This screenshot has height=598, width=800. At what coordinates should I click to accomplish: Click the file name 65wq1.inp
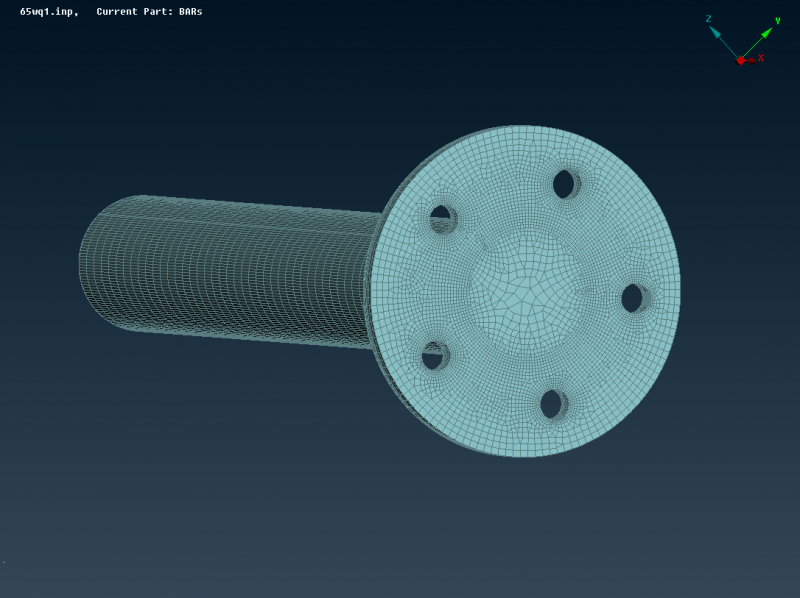[48, 12]
